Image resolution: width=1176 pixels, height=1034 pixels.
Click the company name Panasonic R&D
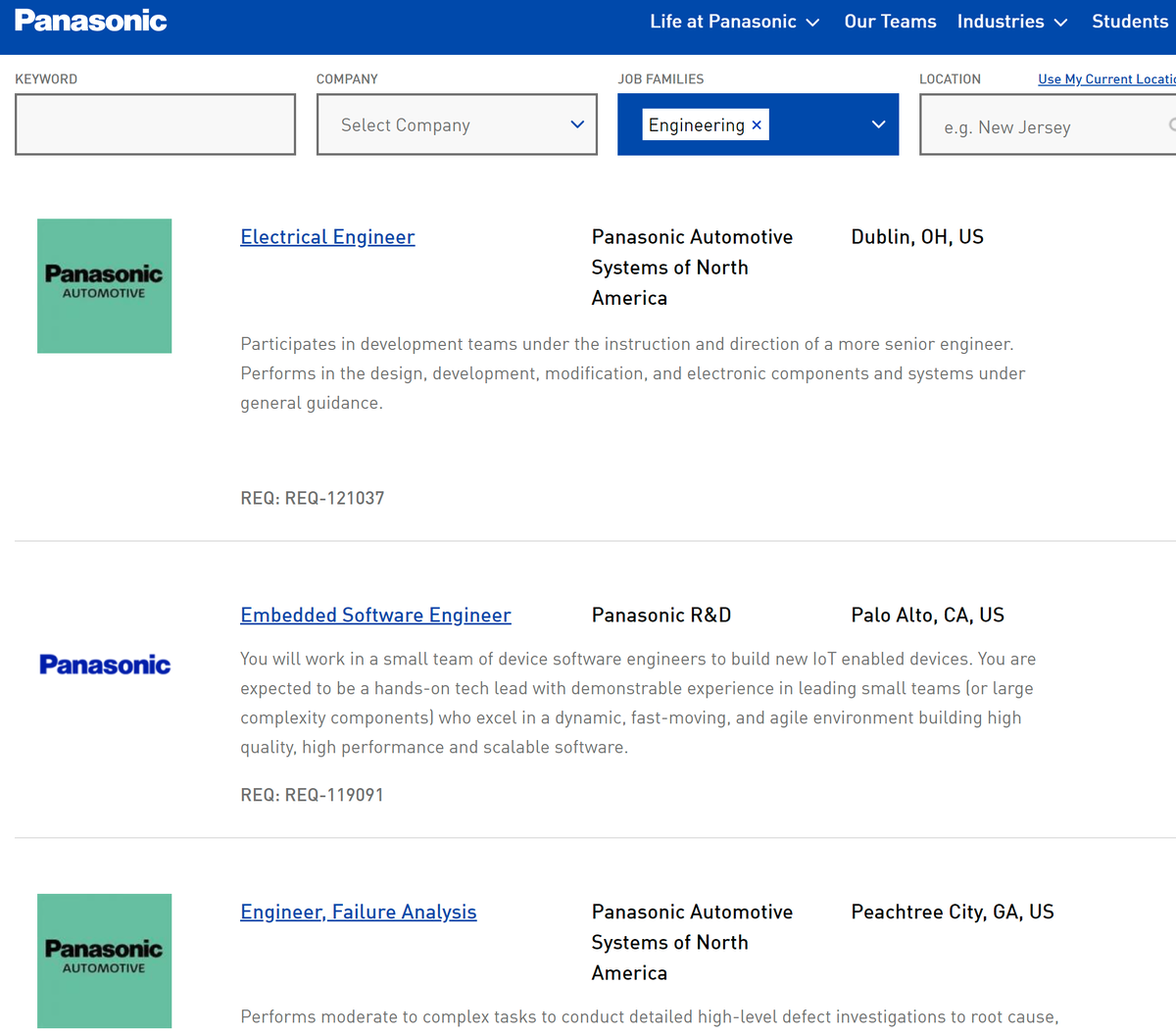coord(661,615)
